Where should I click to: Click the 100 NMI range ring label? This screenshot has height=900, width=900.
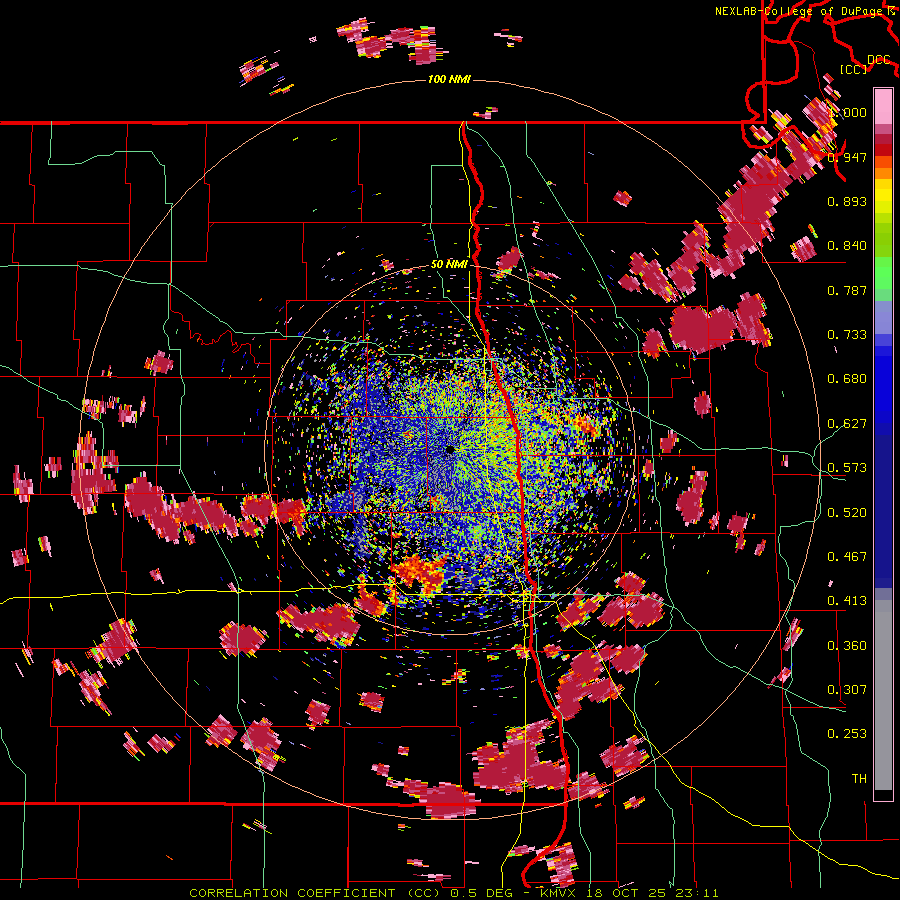[449, 79]
